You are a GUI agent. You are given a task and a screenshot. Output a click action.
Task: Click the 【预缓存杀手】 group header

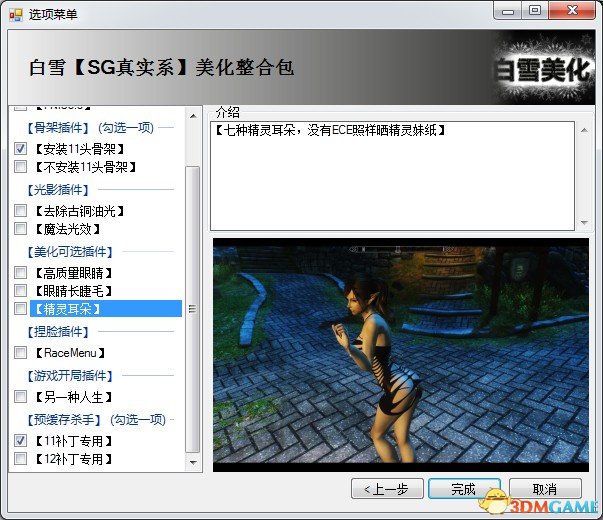coord(96,419)
